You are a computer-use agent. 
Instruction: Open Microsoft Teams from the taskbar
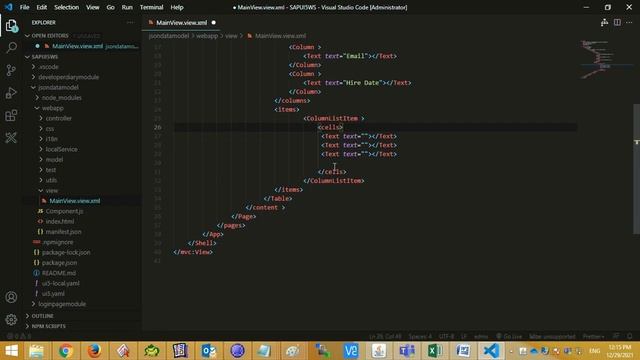pyautogui.click(x=407, y=351)
